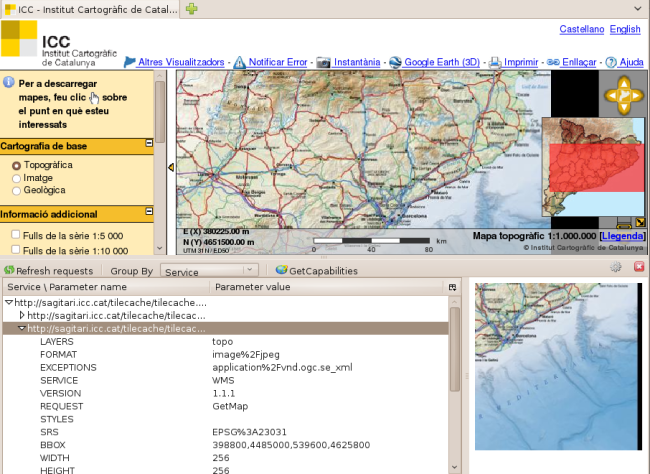Switch language to English
Image resolution: width=650 pixels, height=474 pixels.
pyautogui.click(x=625, y=30)
